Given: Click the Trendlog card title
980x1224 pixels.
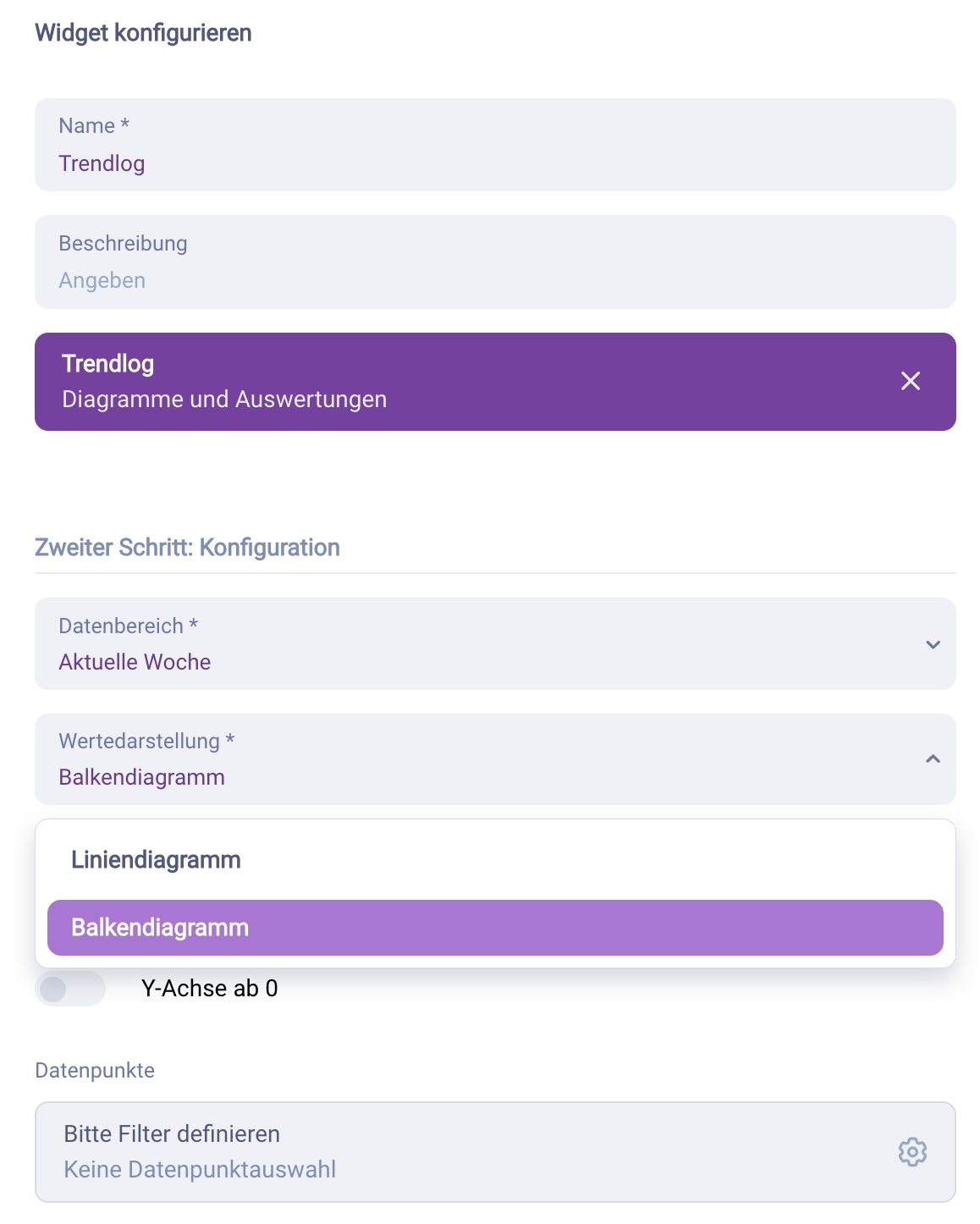Looking at the screenshot, I should 108,364.
